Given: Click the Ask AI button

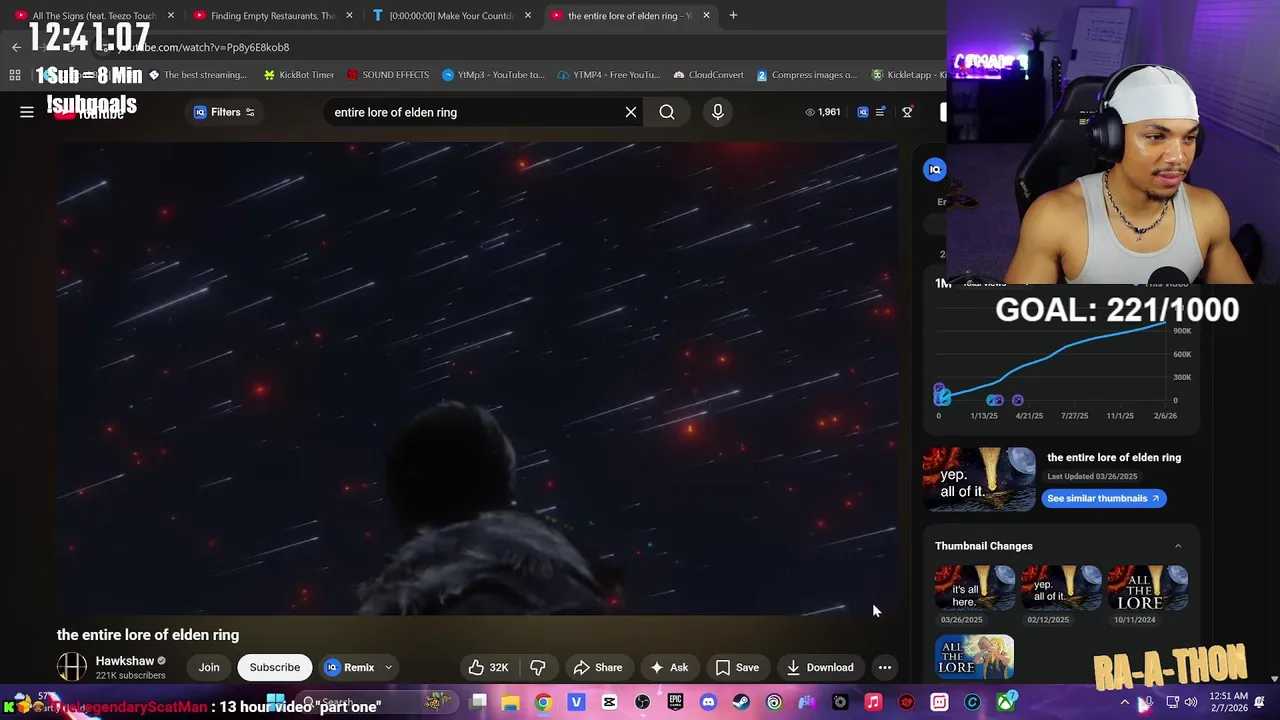Looking at the screenshot, I should click(669, 667).
